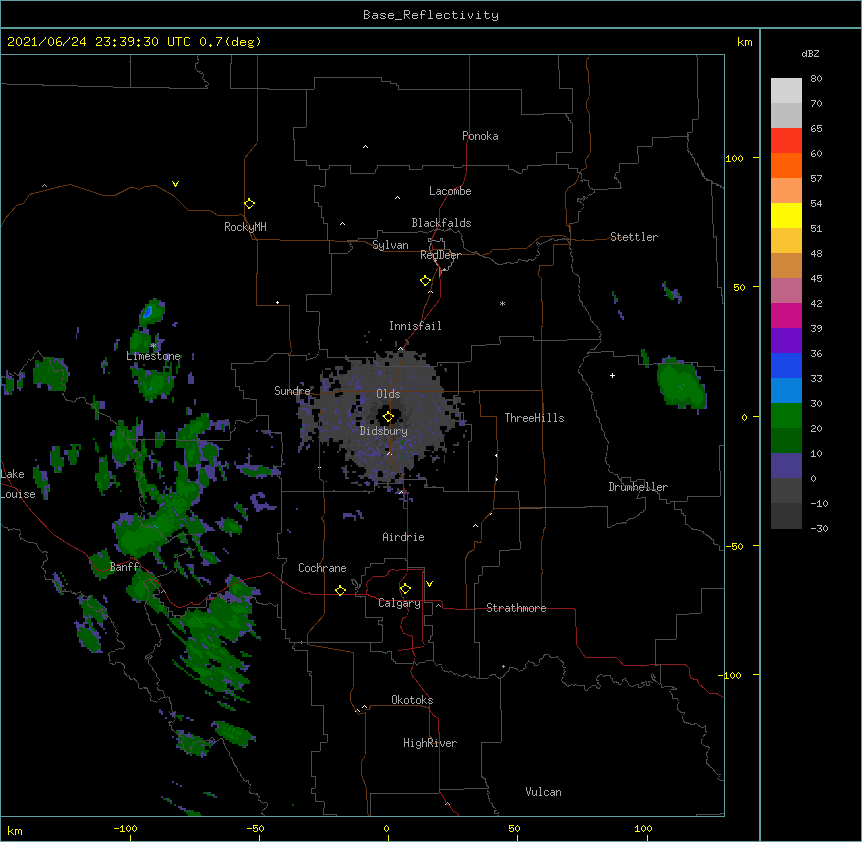Screen dimensions: 862x842
Task: Click the RockyMH label
Action: (245, 227)
